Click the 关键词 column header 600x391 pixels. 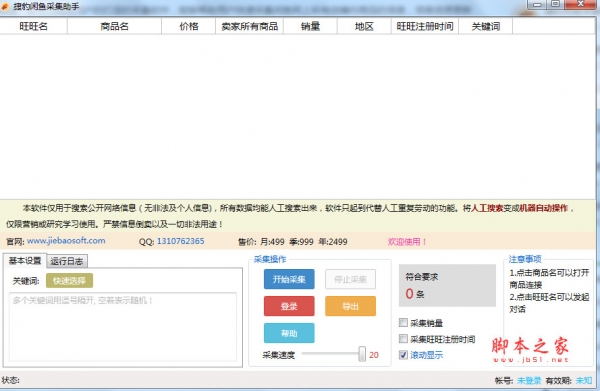pyautogui.click(x=486, y=26)
